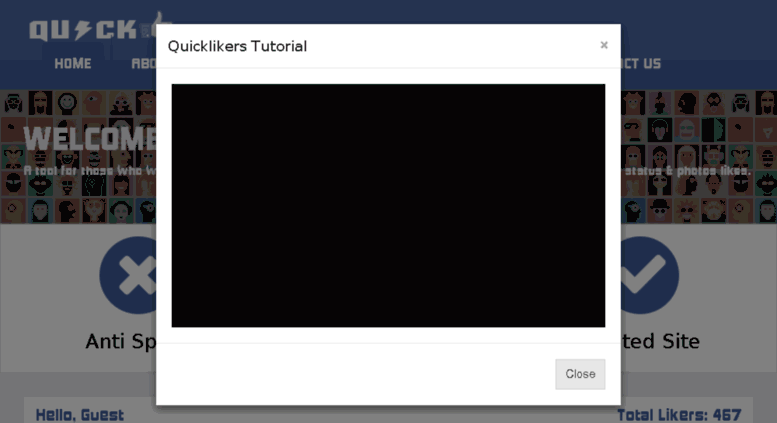The width and height of the screenshot is (777, 423).
Task: Select the spiky sun-shaped avatar
Action: (x=686, y=210)
